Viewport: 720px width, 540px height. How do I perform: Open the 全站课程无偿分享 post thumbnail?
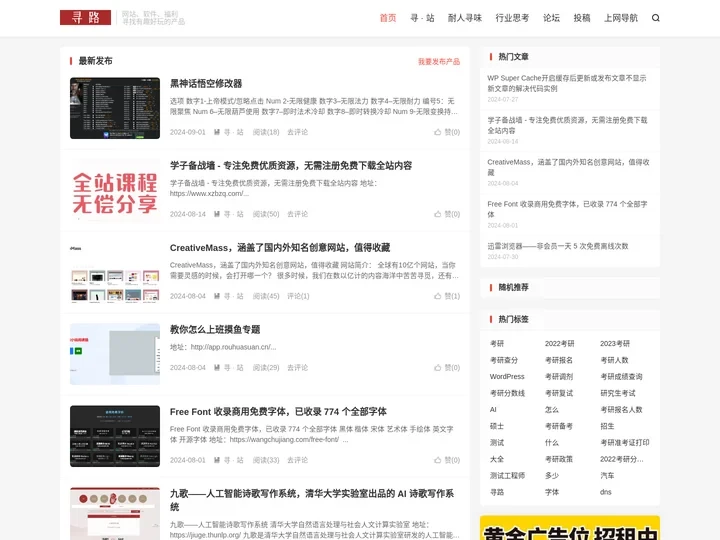coord(115,190)
